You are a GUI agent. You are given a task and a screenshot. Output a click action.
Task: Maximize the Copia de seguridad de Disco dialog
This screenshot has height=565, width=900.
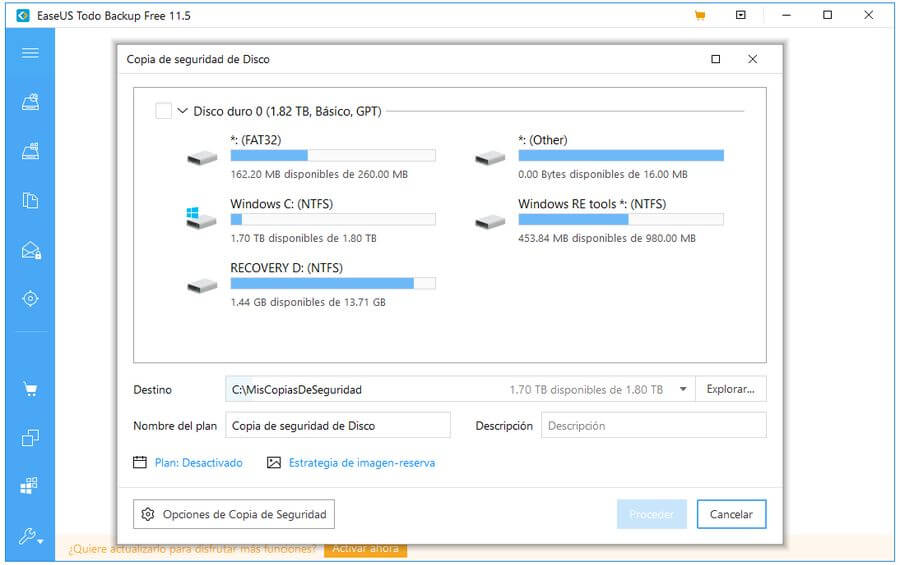pos(716,59)
